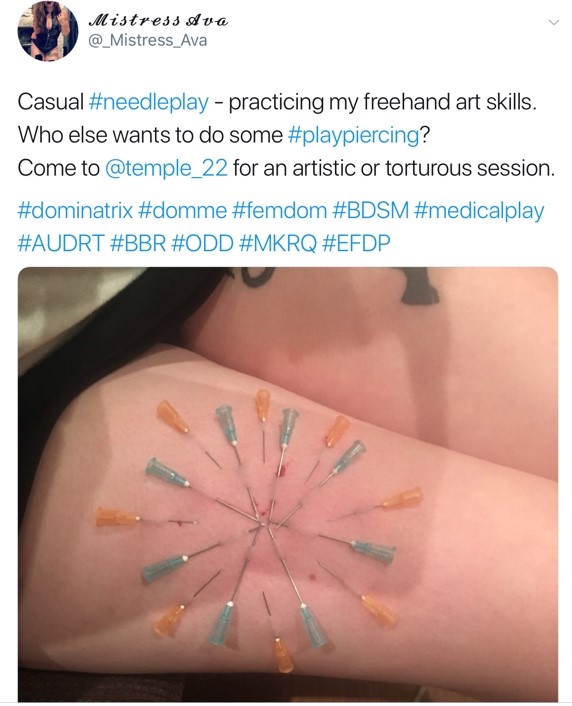Visit the @_Mistress_Ava handle
Image resolution: width=572 pixels, height=706 pixels.
click(x=148, y=41)
